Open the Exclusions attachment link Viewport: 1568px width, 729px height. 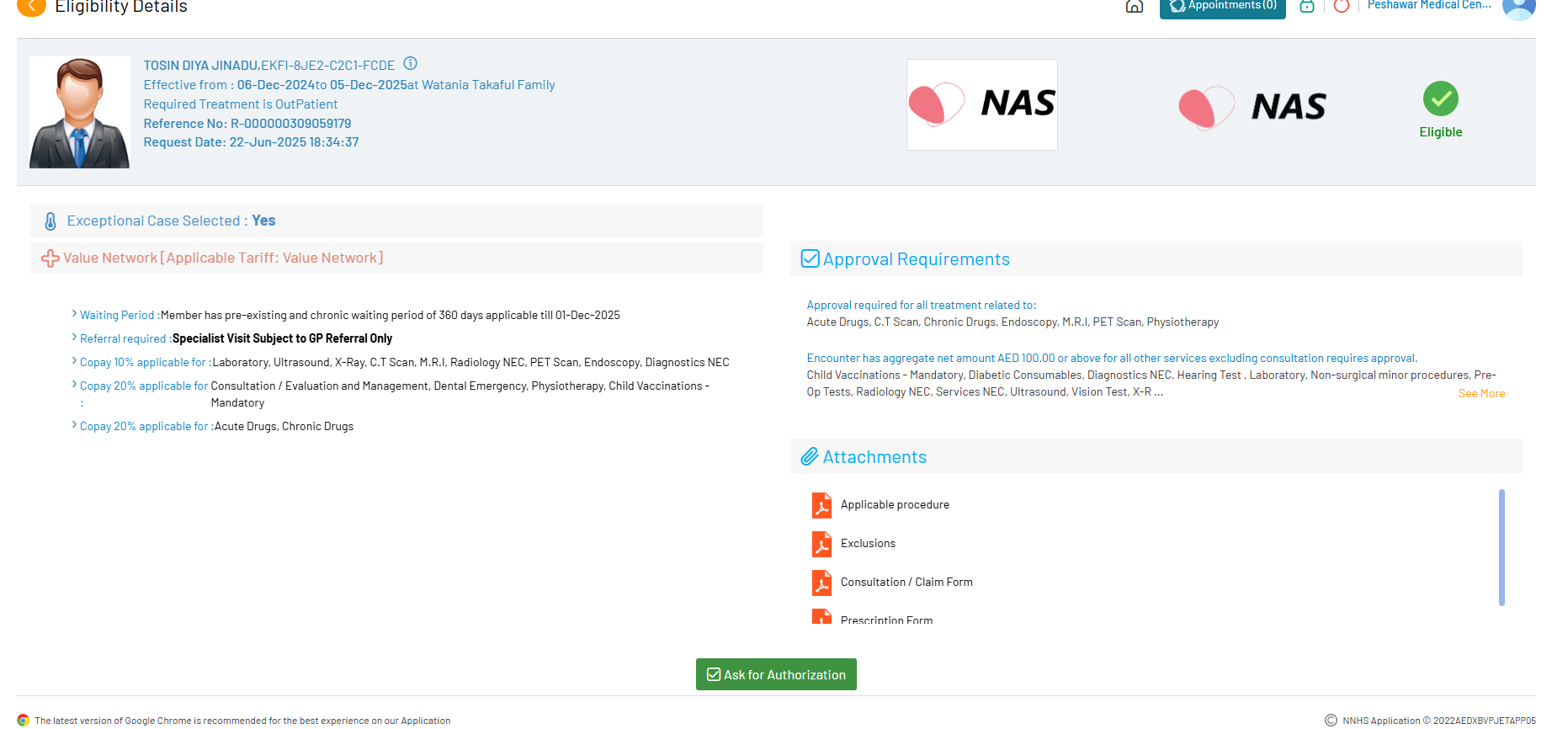click(868, 544)
